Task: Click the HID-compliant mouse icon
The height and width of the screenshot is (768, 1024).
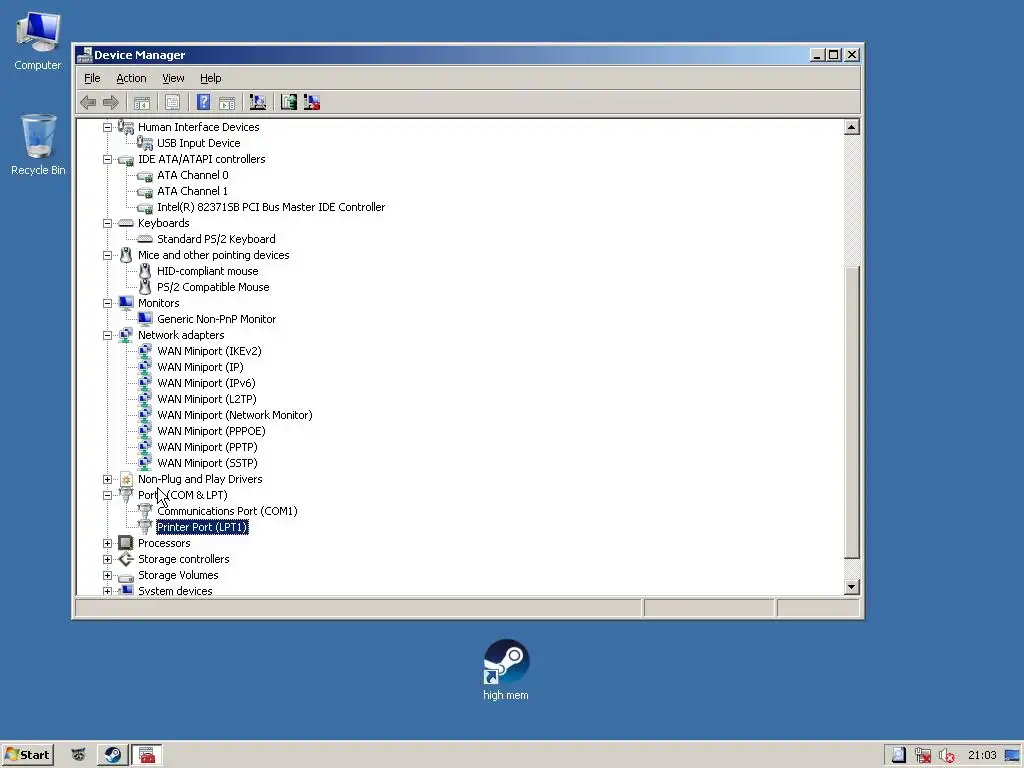Action: (145, 271)
